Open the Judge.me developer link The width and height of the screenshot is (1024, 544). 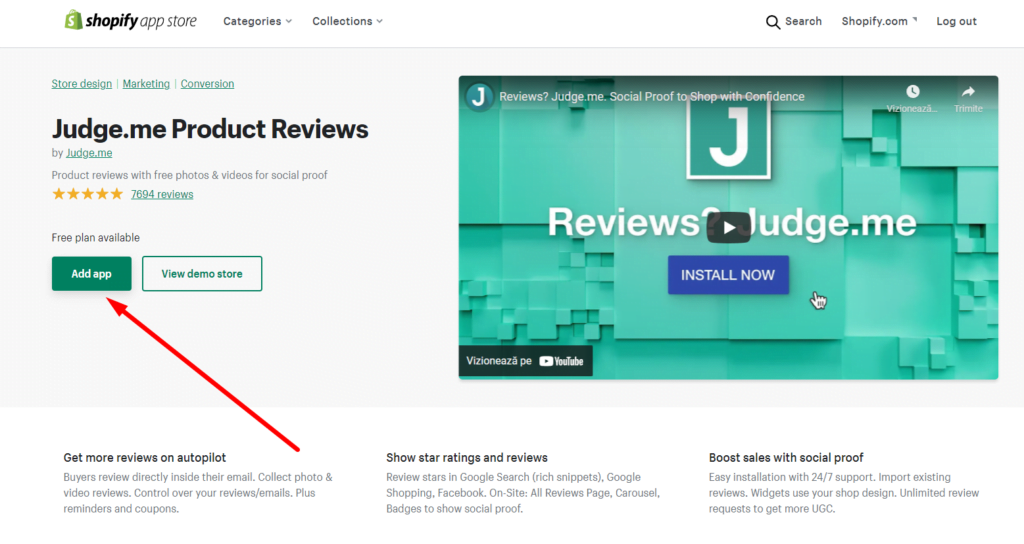[89, 153]
